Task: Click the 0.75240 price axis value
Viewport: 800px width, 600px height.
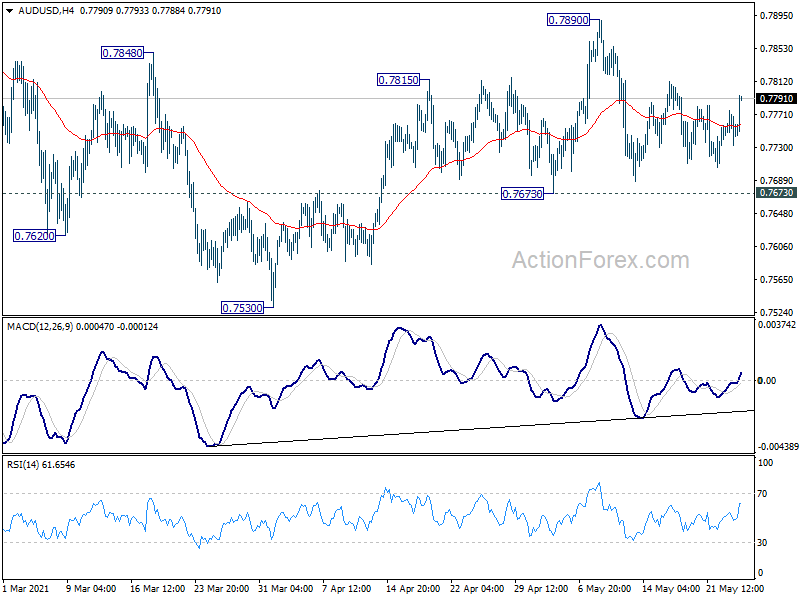Action: pyautogui.click(x=777, y=313)
